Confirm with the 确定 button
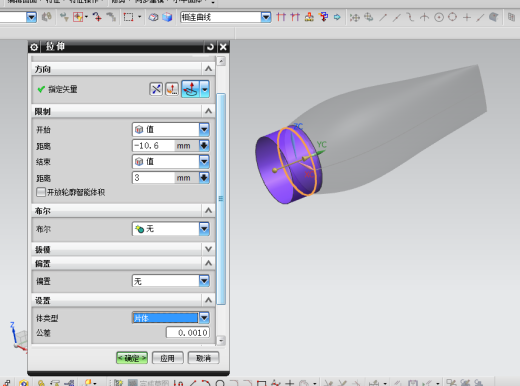Viewport: 520px width, 386px height. (132, 358)
